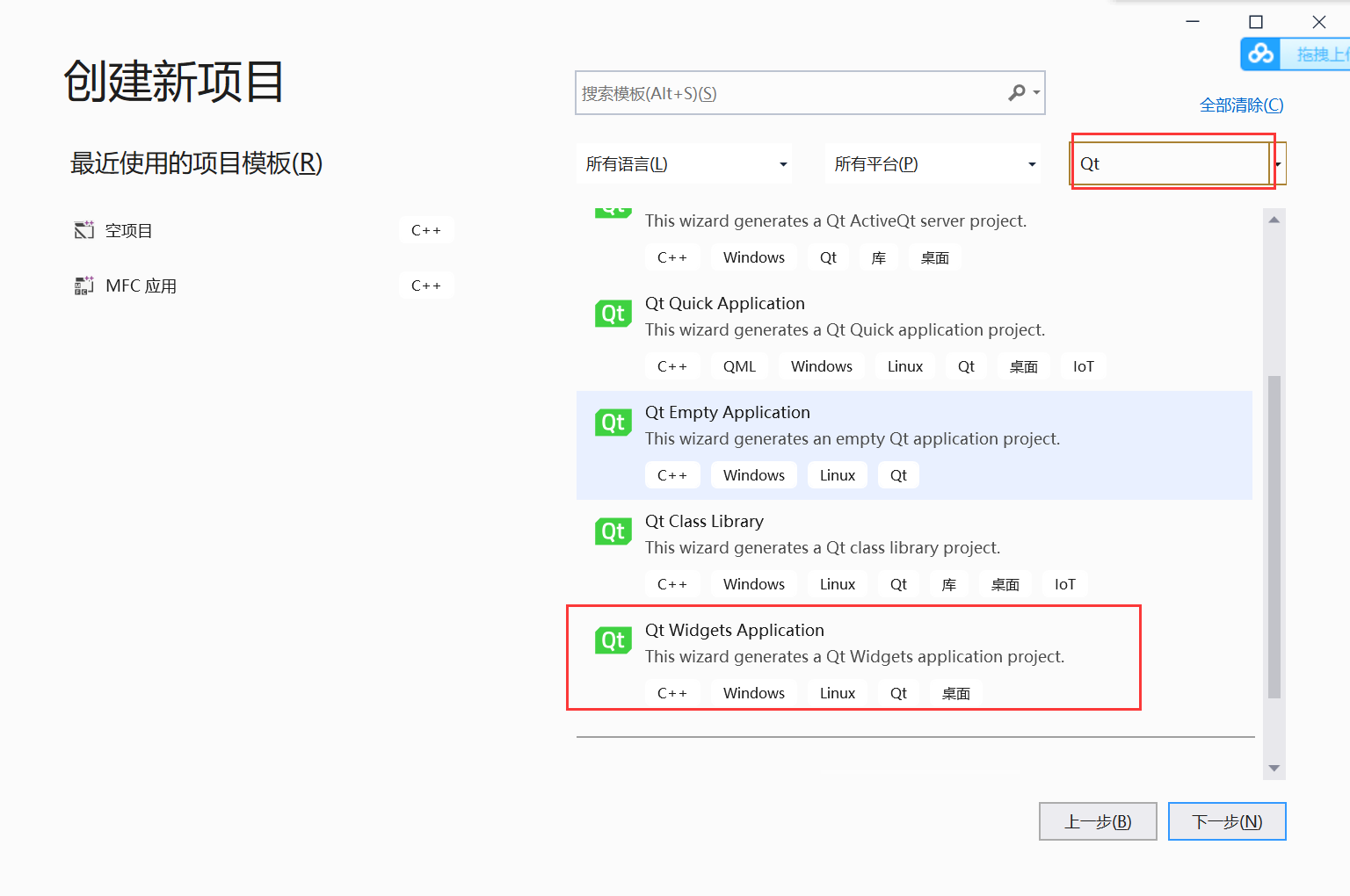Click the IoT tag under Qt Quick Application
1350x896 pixels.
click(1083, 366)
